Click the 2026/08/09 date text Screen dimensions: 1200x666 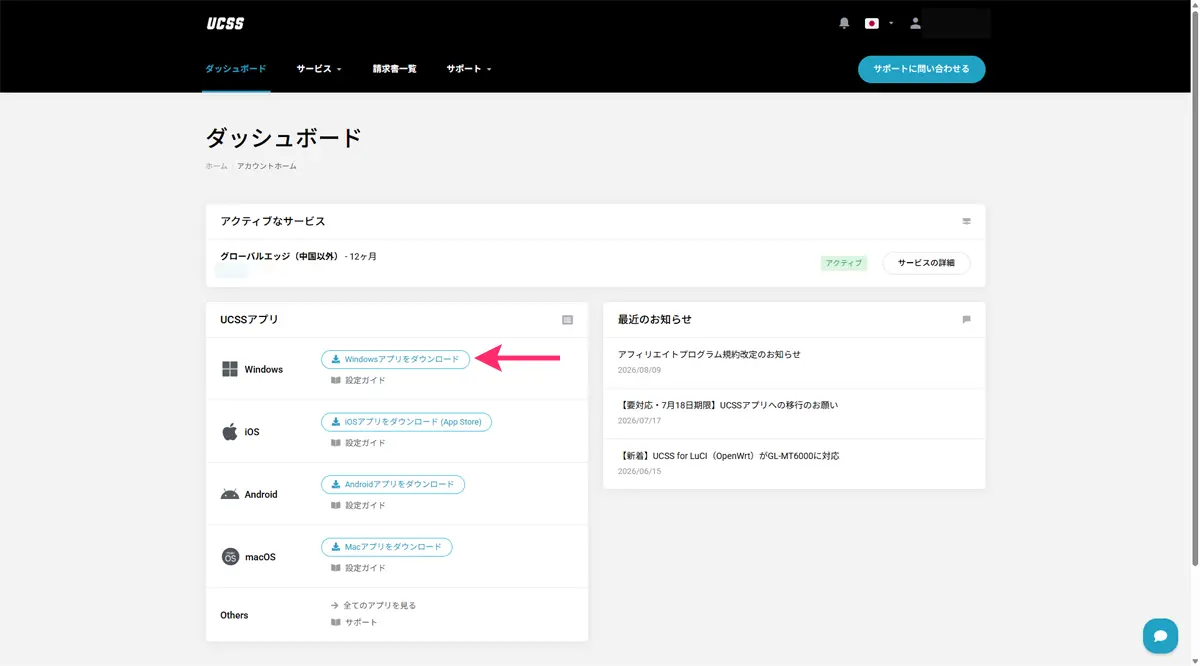click(x=639, y=370)
